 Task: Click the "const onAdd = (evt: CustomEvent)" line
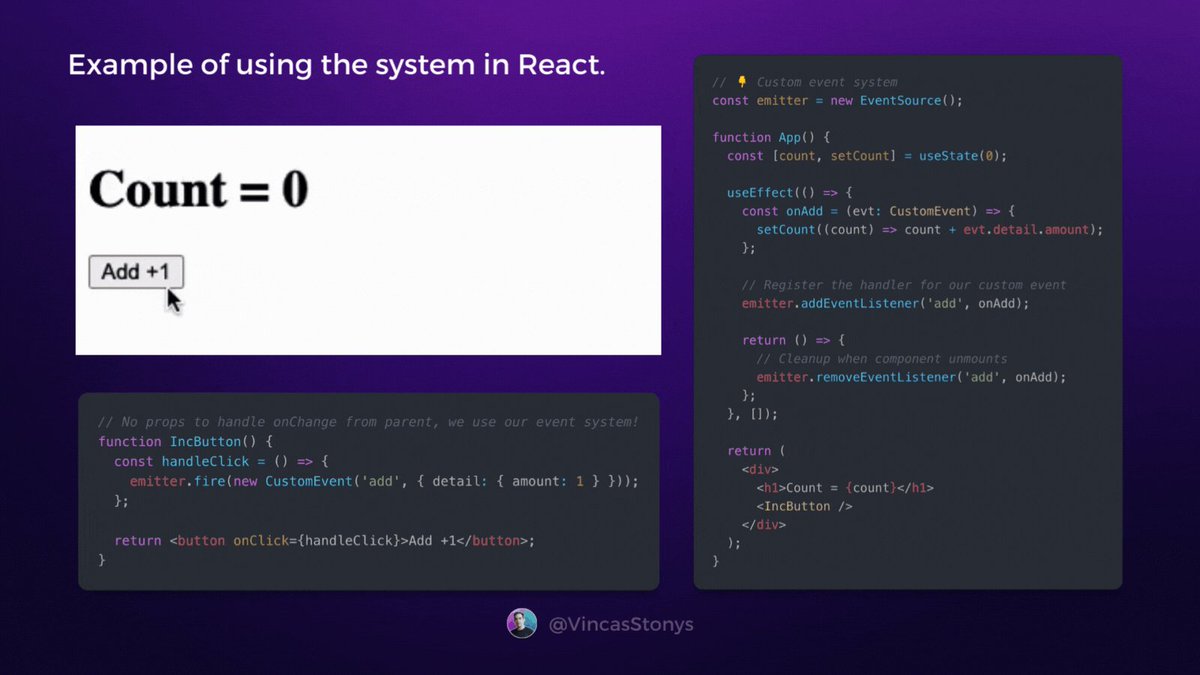point(878,211)
